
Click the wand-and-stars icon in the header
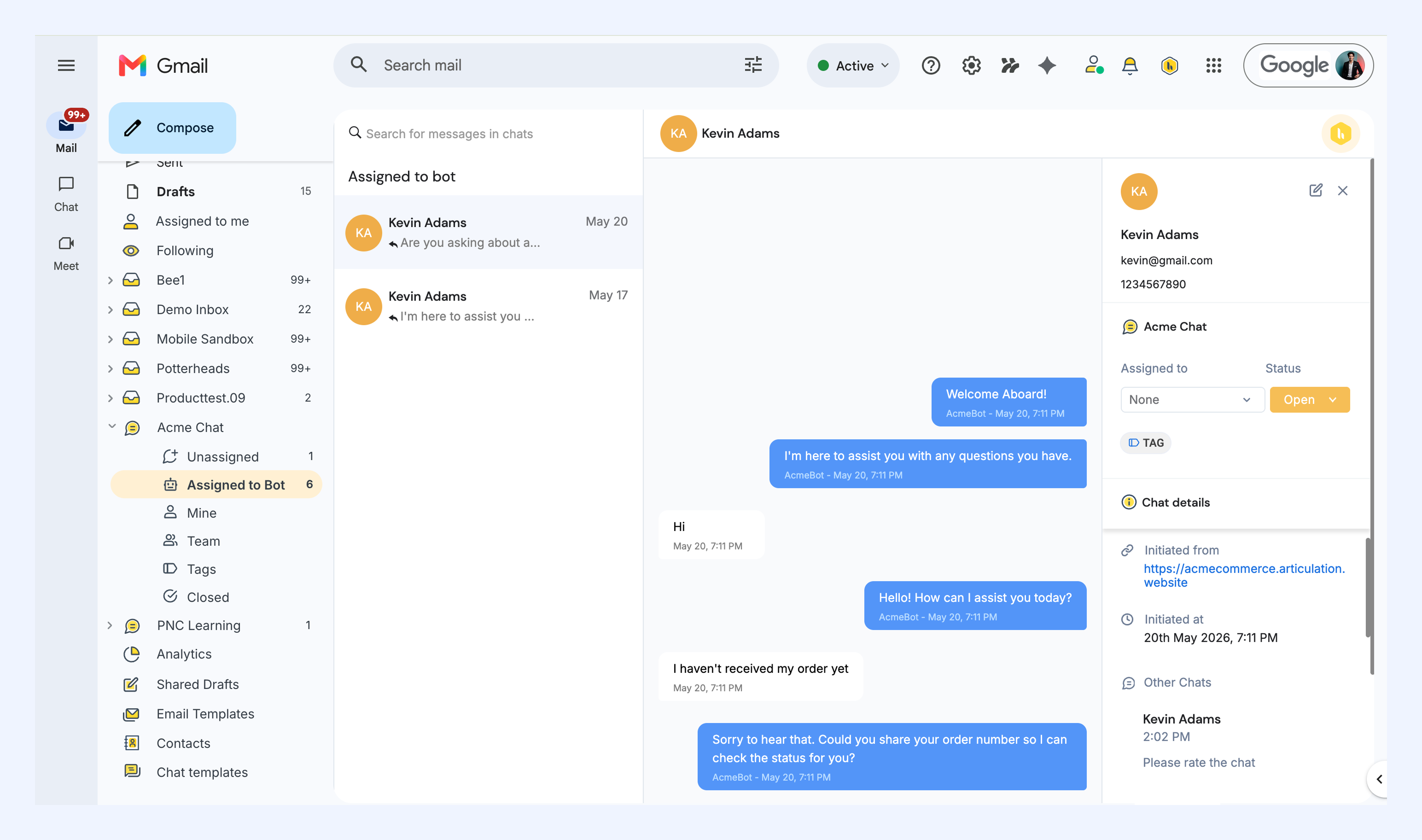(x=1009, y=66)
